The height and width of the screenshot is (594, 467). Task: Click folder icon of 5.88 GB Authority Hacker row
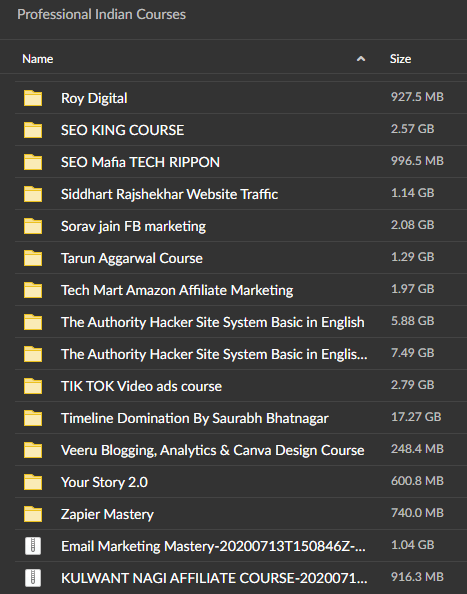coord(33,322)
